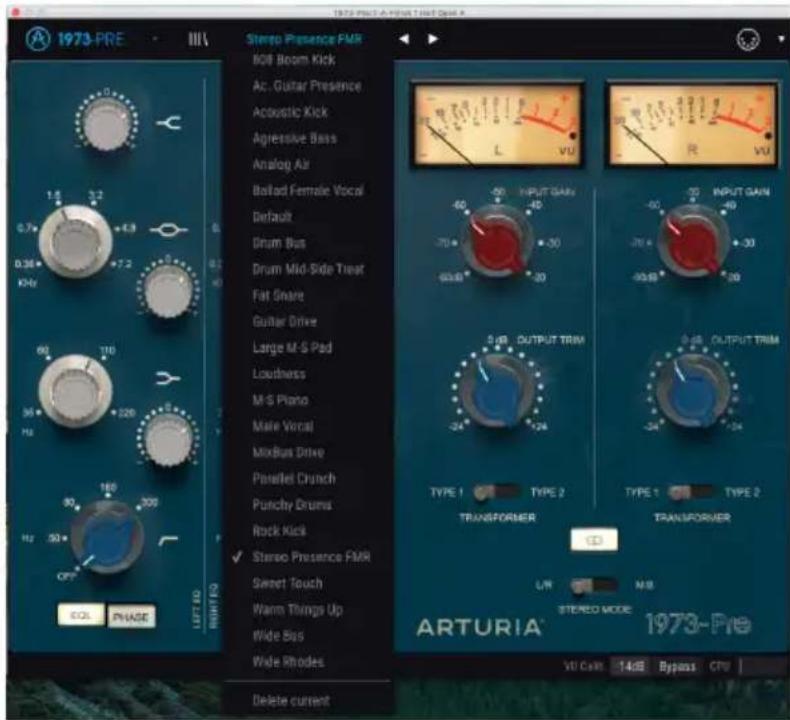Click the left blue Output Trim knob
This screenshot has width=790, height=720.
coord(497,390)
